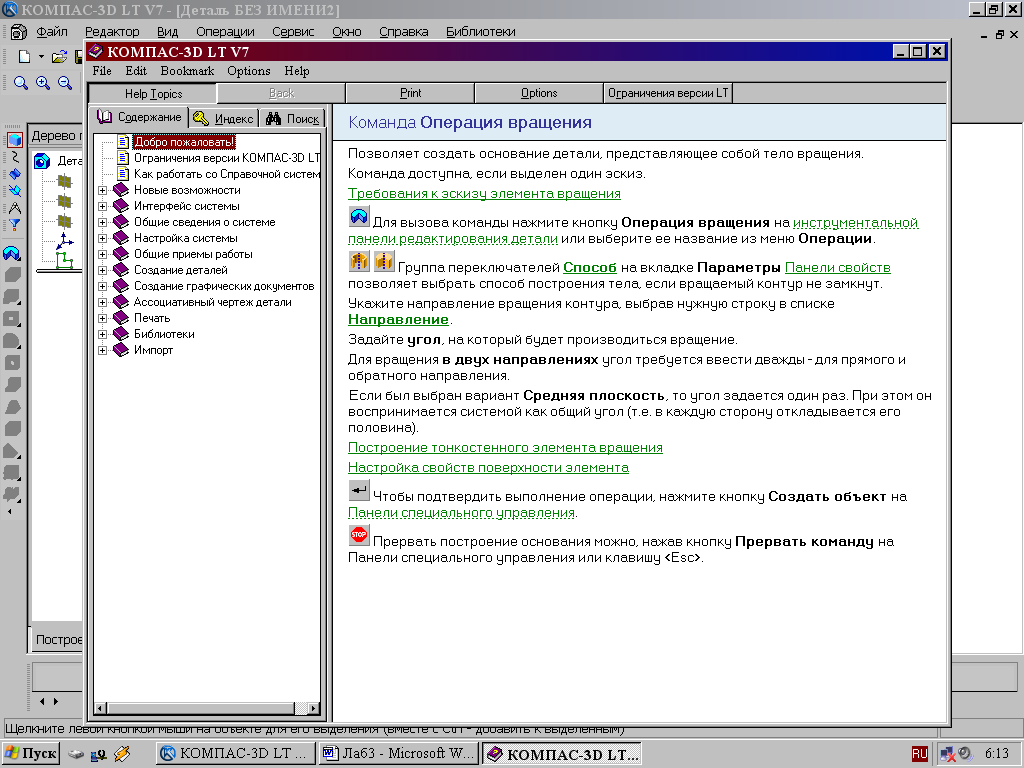The image size is (1024, 768).
Task: Click left arrow of contents horizontal scrollbar
Action: [101, 709]
